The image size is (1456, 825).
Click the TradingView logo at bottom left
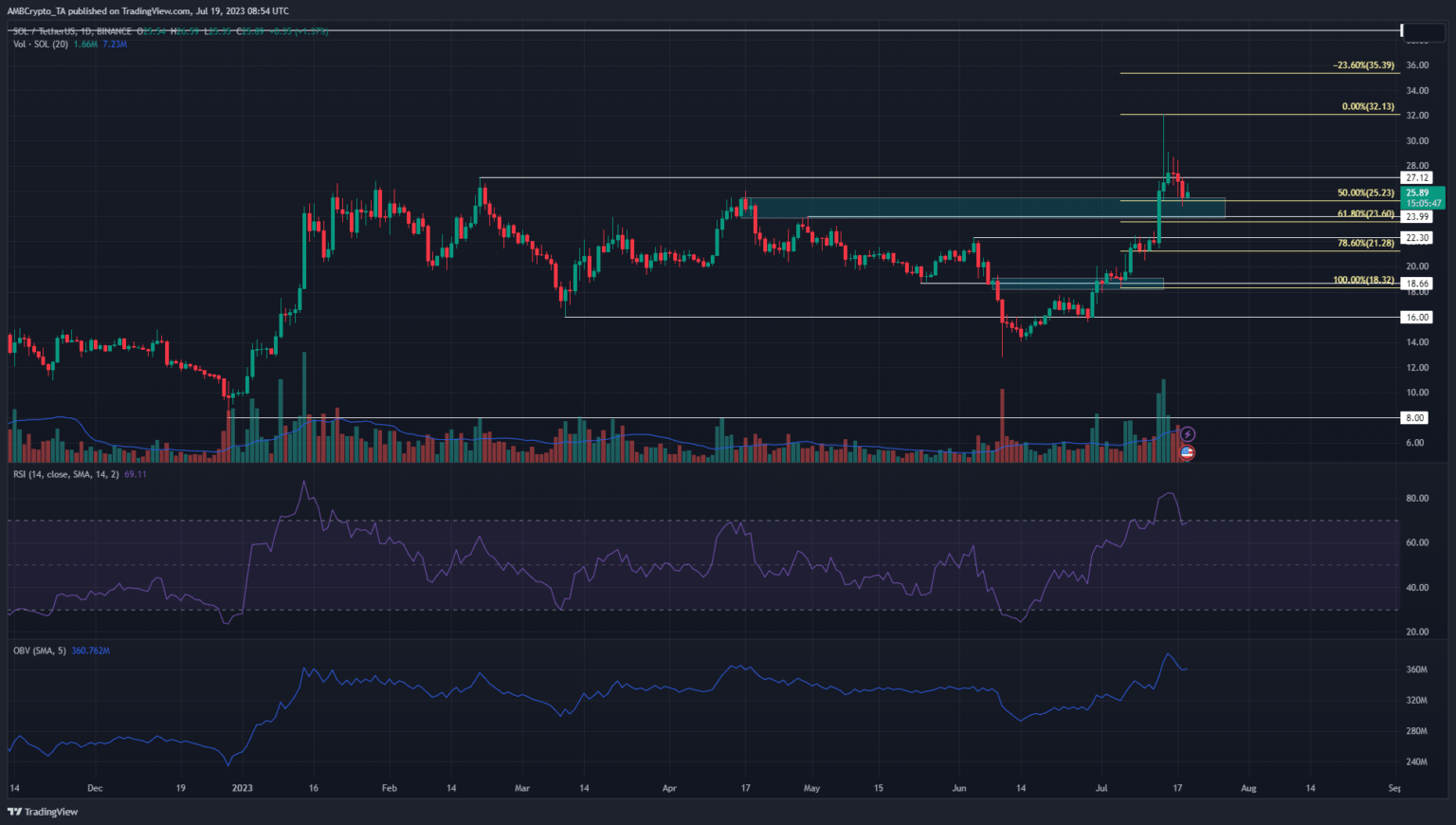point(43,812)
